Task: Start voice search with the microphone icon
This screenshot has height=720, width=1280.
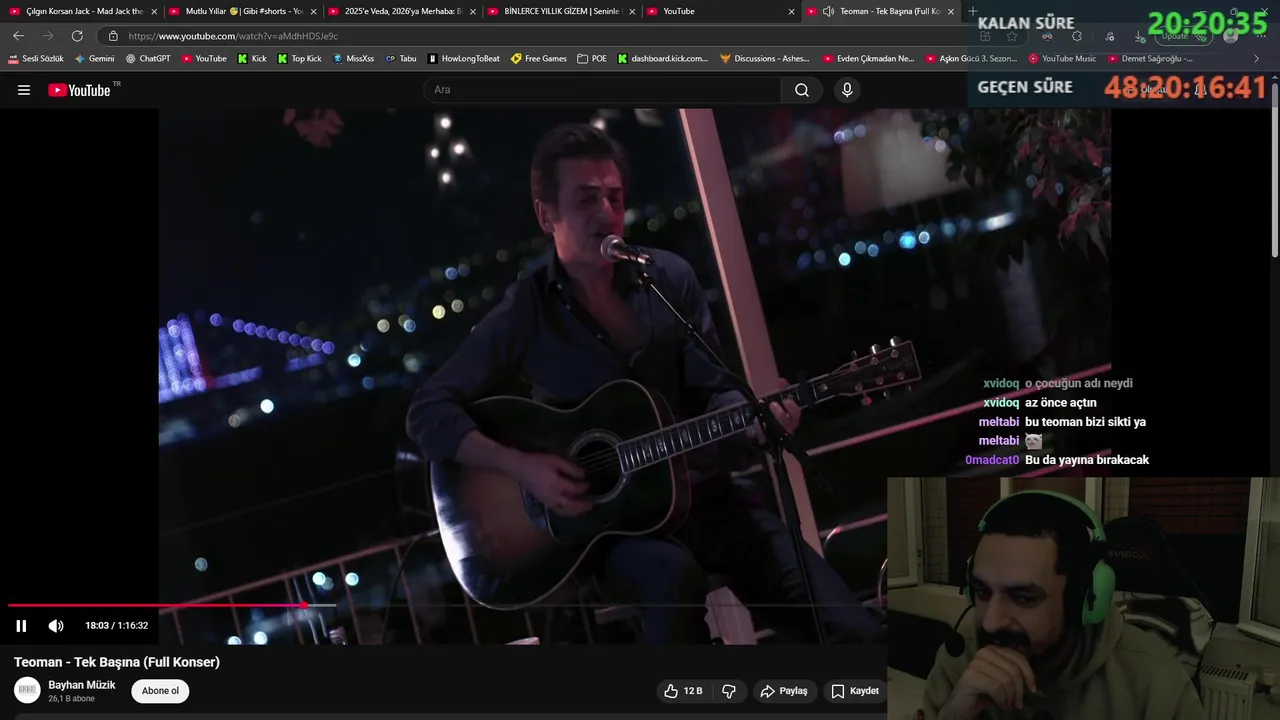Action: pyautogui.click(x=847, y=90)
